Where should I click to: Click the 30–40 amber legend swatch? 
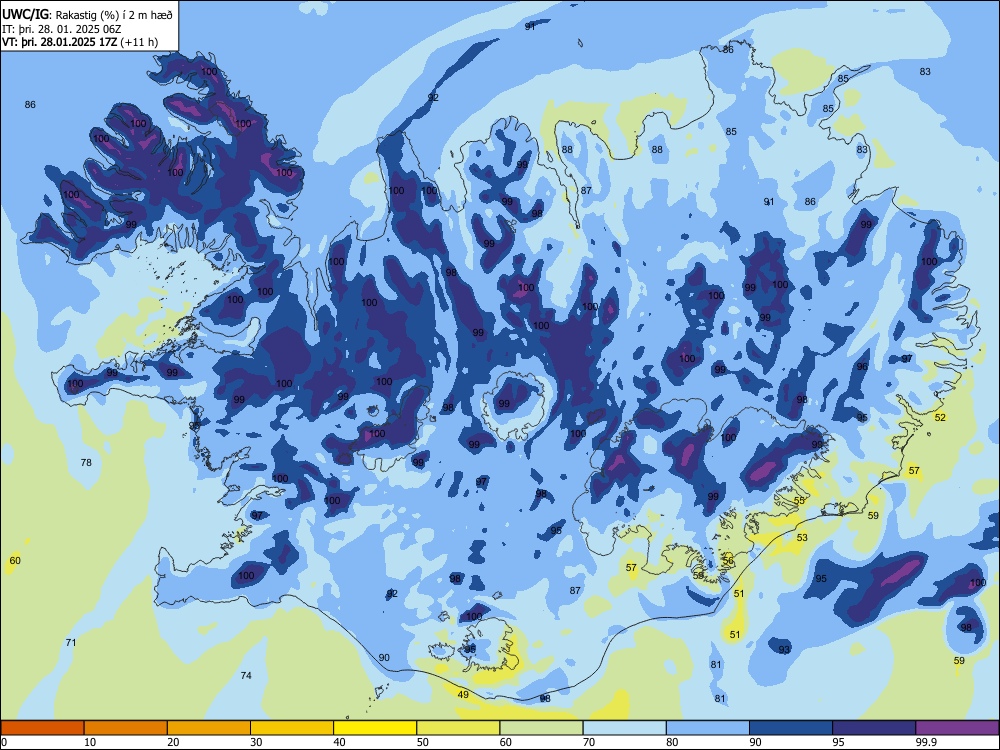pyautogui.click(x=292, y=728)
